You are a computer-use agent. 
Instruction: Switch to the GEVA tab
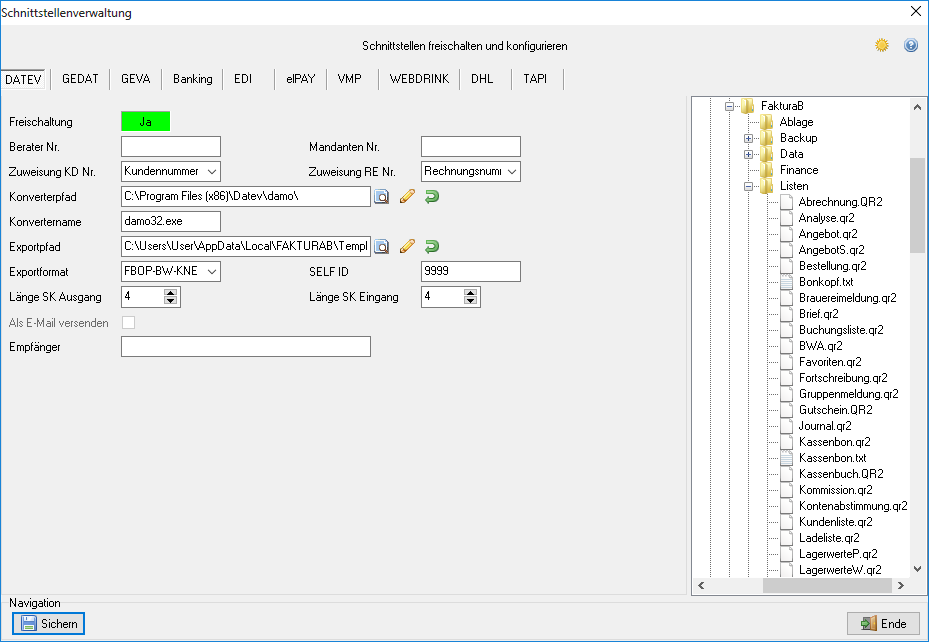[136, 79]
